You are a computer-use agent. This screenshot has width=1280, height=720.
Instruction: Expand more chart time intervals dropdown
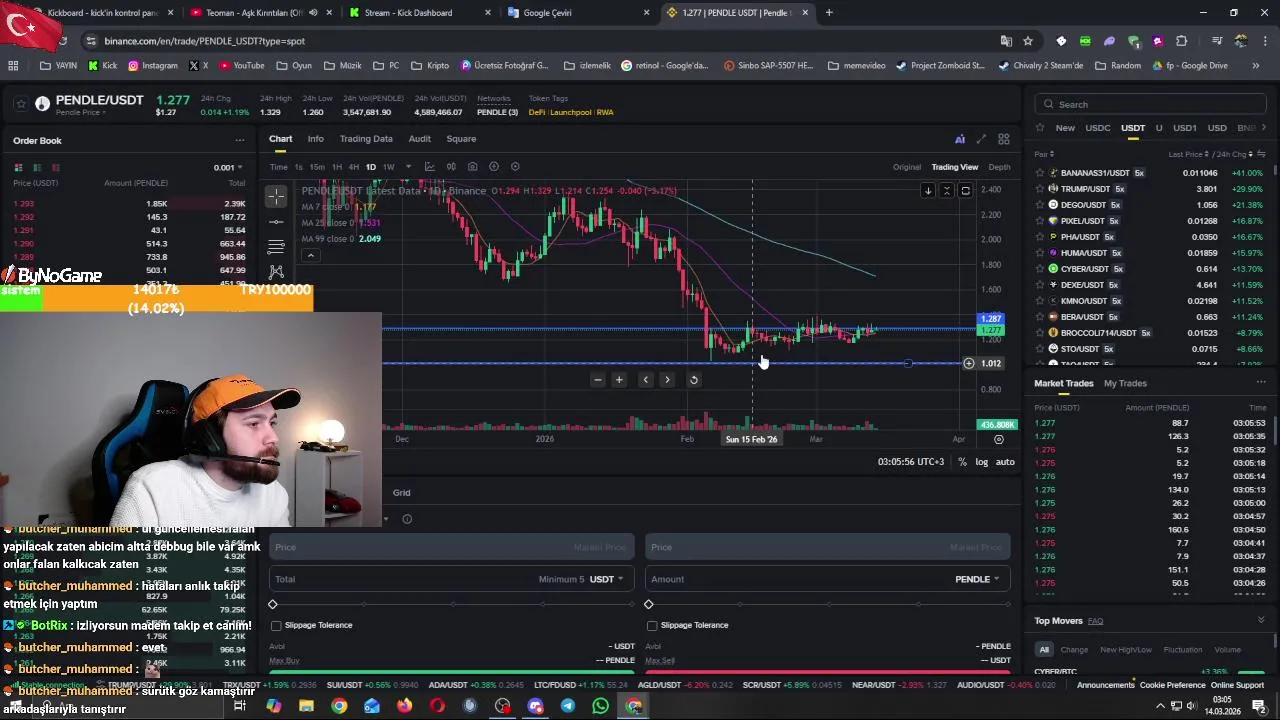(x=409, y=167)
